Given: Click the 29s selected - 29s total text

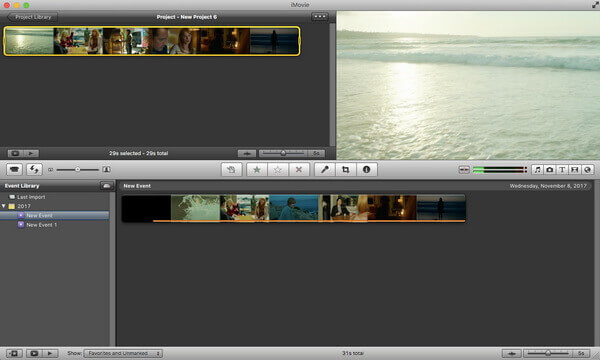Looking at the screenshot, I should 139,153.
